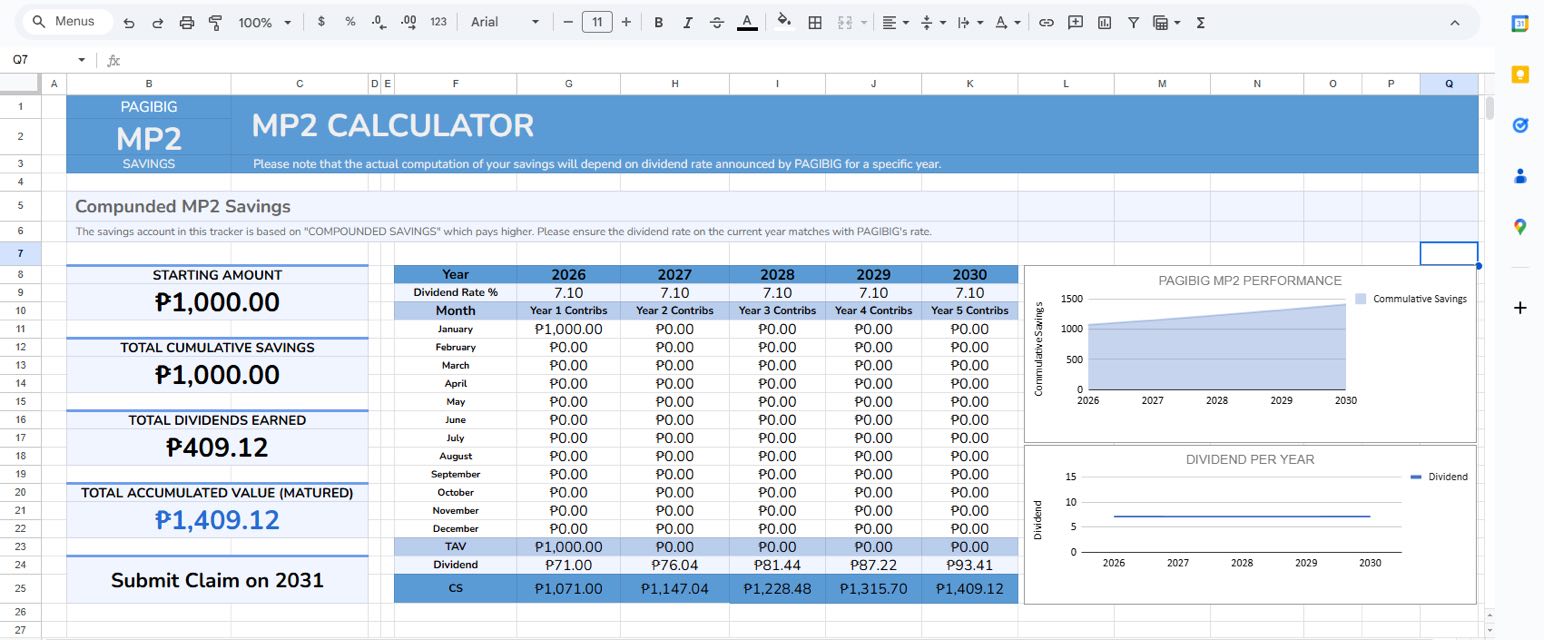Click the 'Submit Claim on 2031' cell
The width and height of the screenshot is (1544, 640).
click(217, 580)
